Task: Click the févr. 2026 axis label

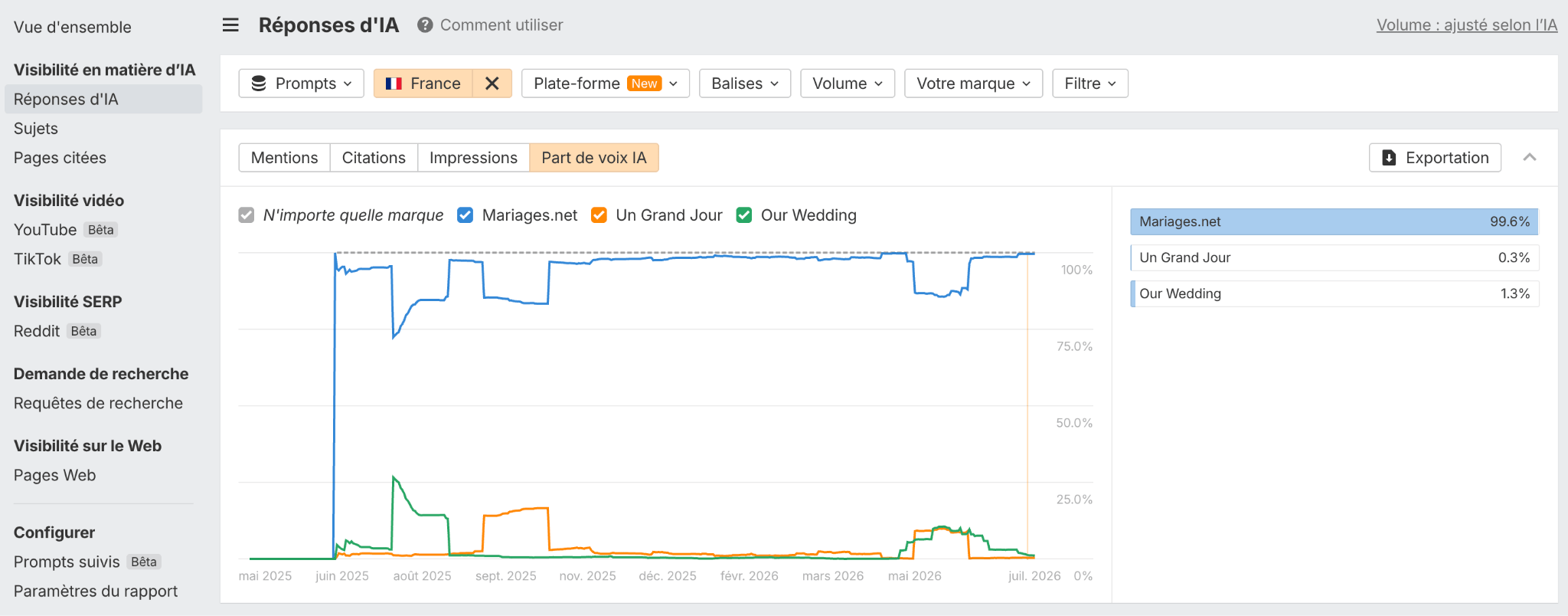Action: click(x=750, y=576)
